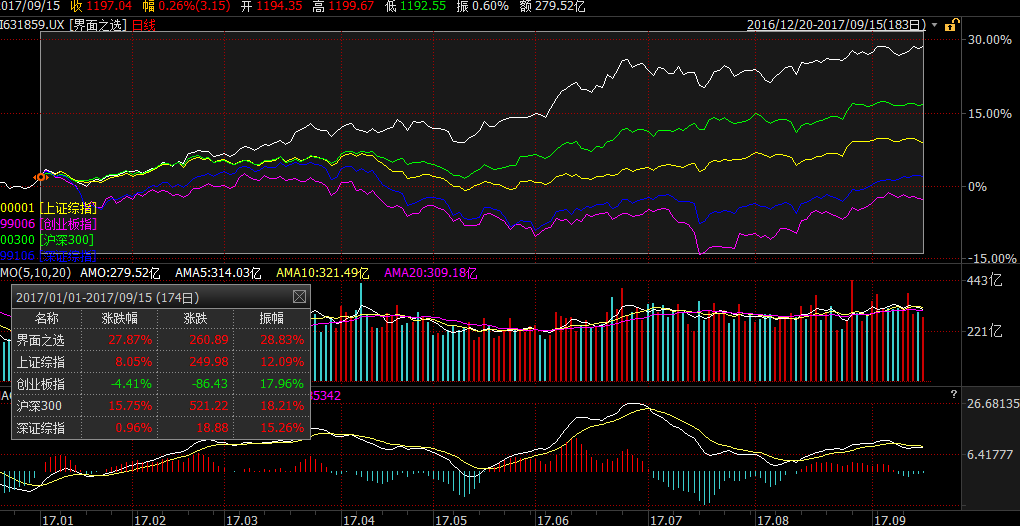Screen dimensions: 1020x526
Task: Click the -4.41% cell
Action: [x=132, y=384]
